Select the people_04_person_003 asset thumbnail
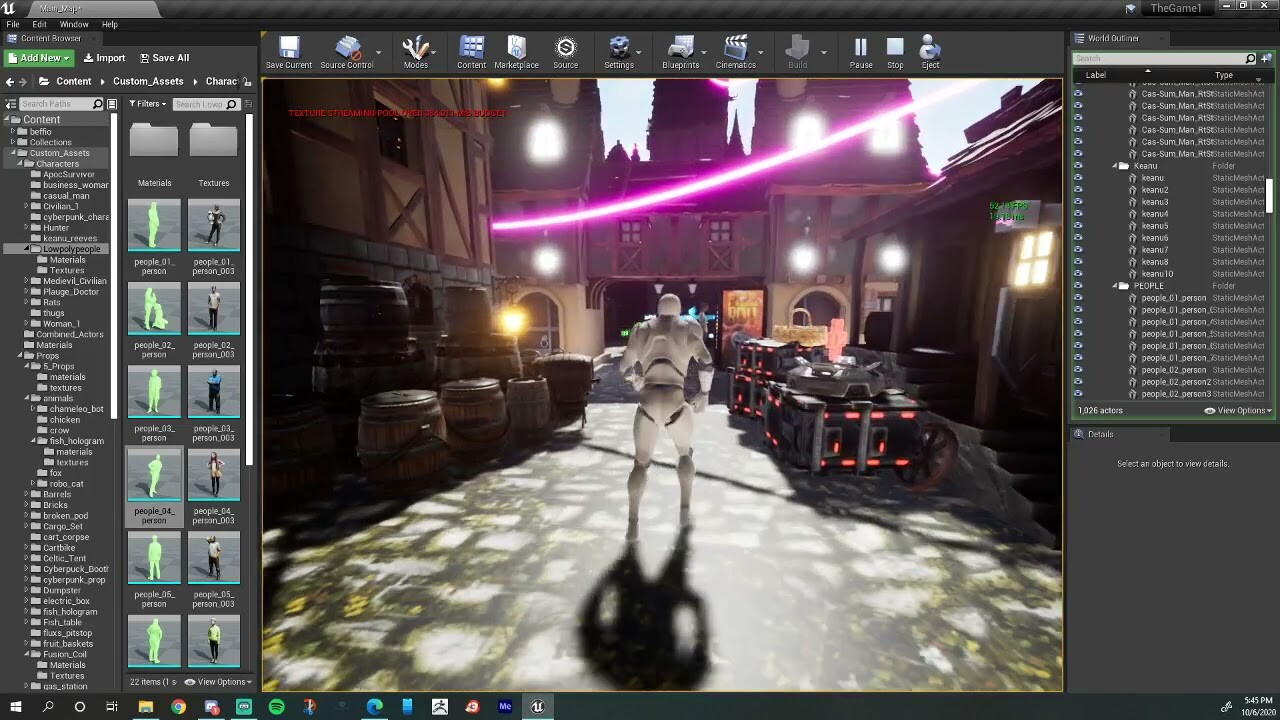 pyautogui.click(x=213, y=474)
